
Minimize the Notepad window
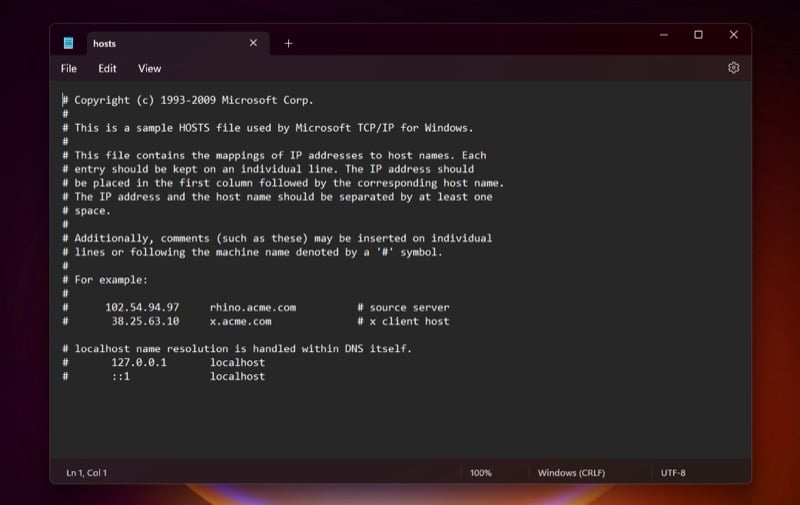pyautogui.click(x=663, y=35)
